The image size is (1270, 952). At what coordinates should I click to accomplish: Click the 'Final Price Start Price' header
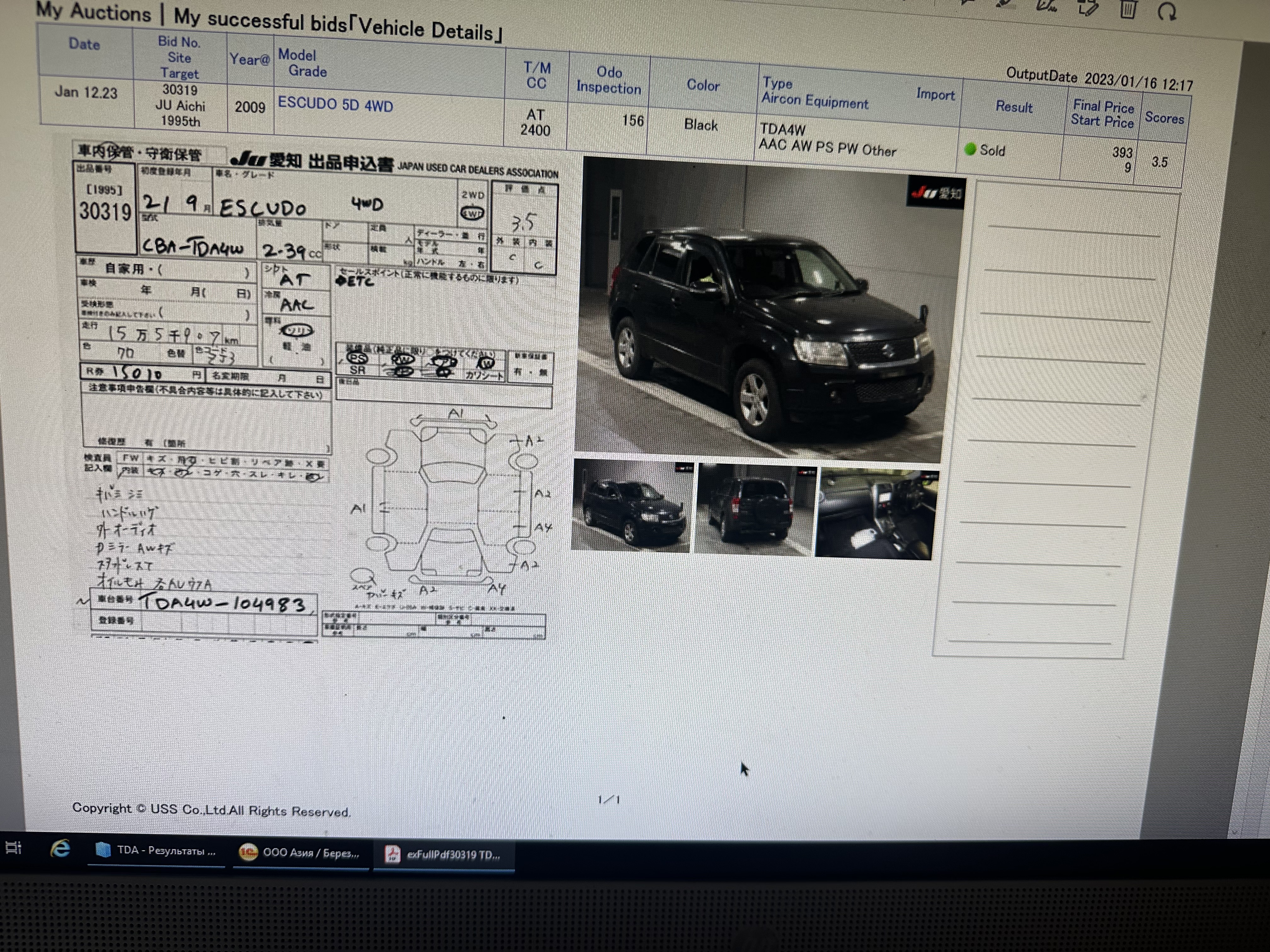click(1102, 114)
